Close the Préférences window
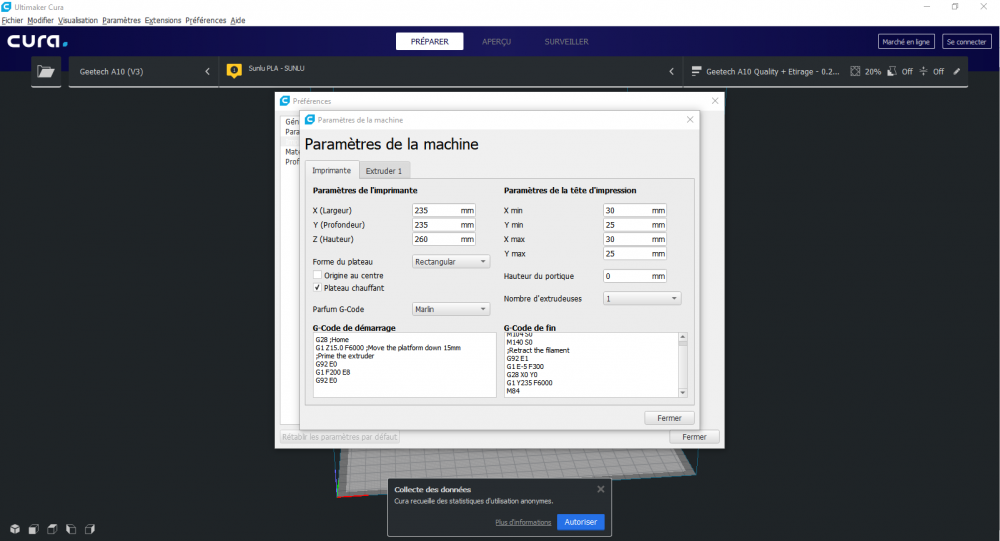Viewport: 1000px width, 541px height. [x=715, y=101]
